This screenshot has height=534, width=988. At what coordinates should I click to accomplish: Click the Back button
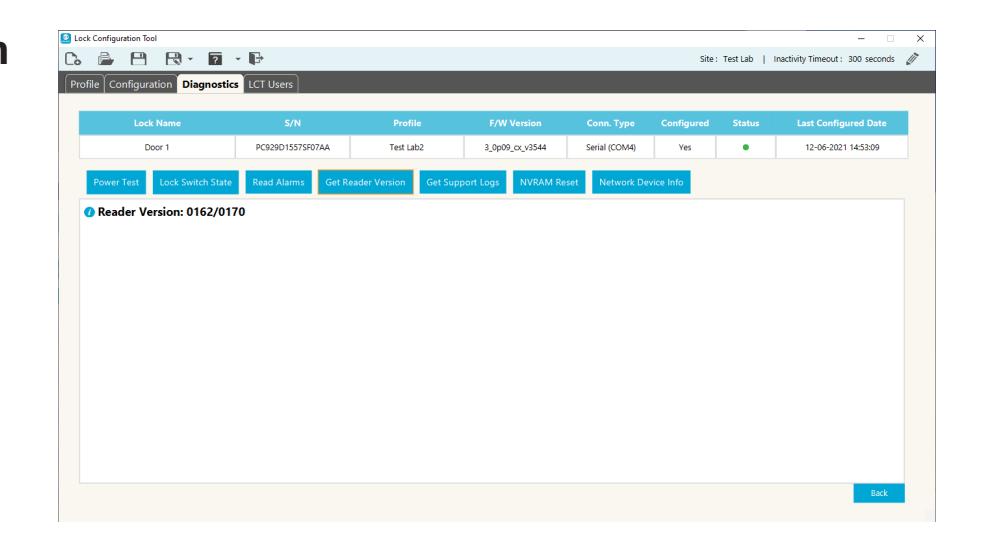coord(878,493)
